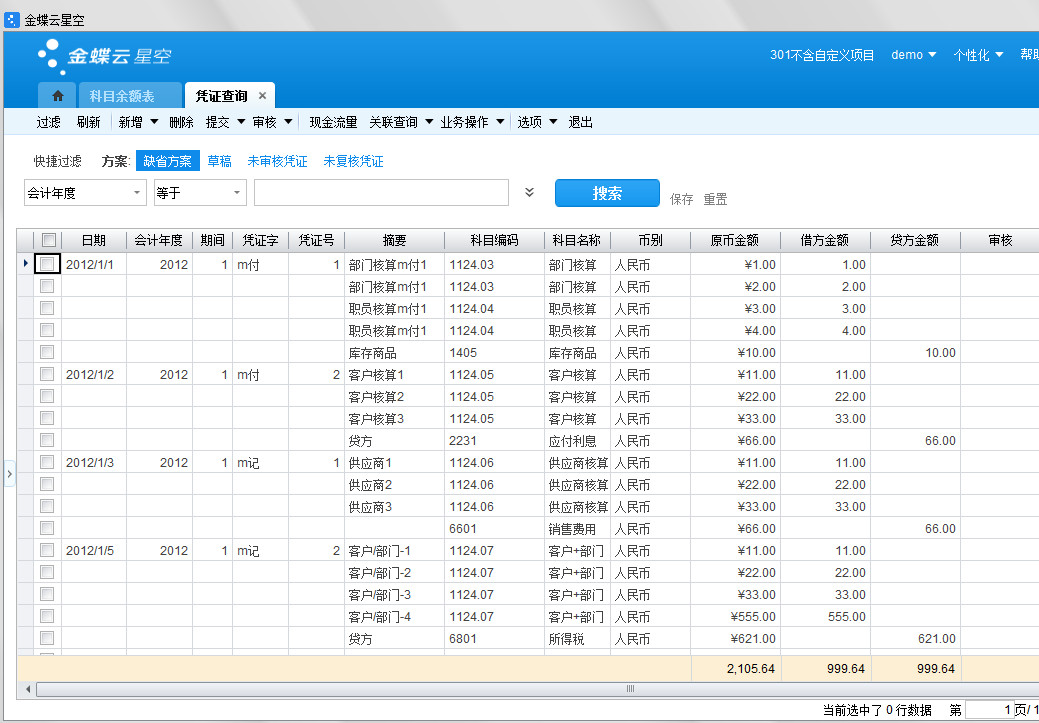Switch to the 科目余额表 tab
1039x723 pixels.
pos(122,96)
